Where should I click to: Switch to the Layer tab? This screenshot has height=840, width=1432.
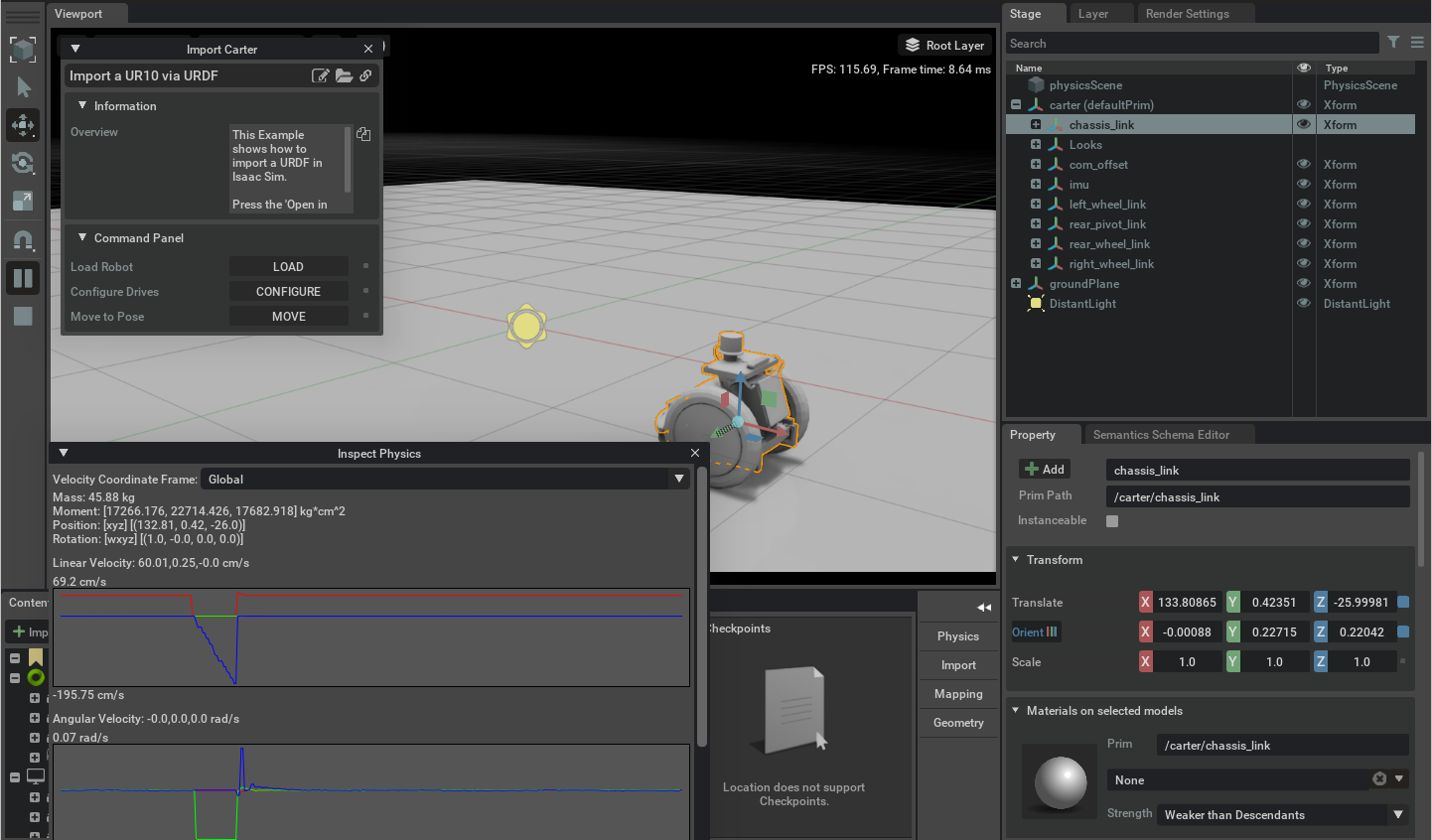pyautogui.click(x=1093, y=14)
